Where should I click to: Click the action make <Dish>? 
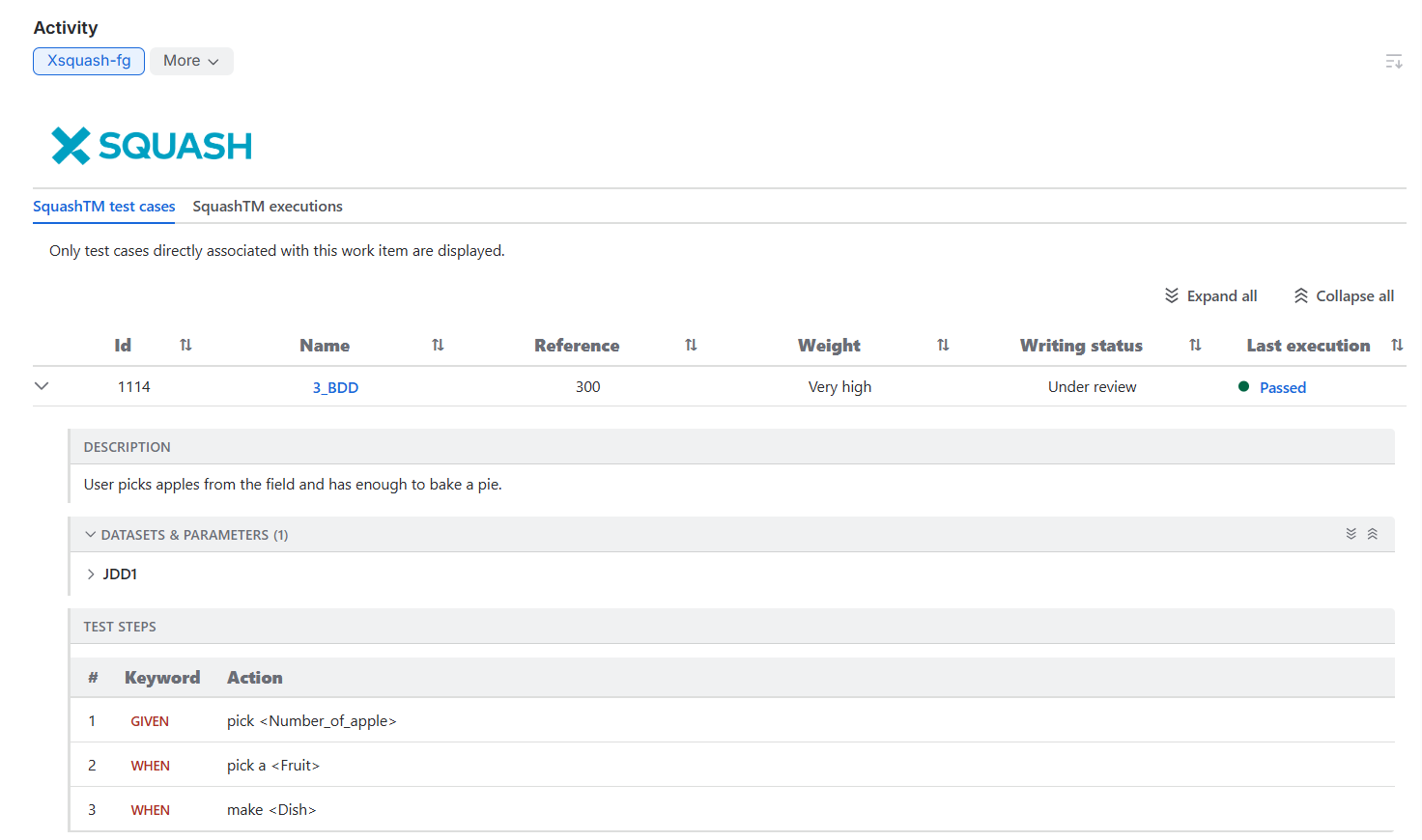pos(271,810)
